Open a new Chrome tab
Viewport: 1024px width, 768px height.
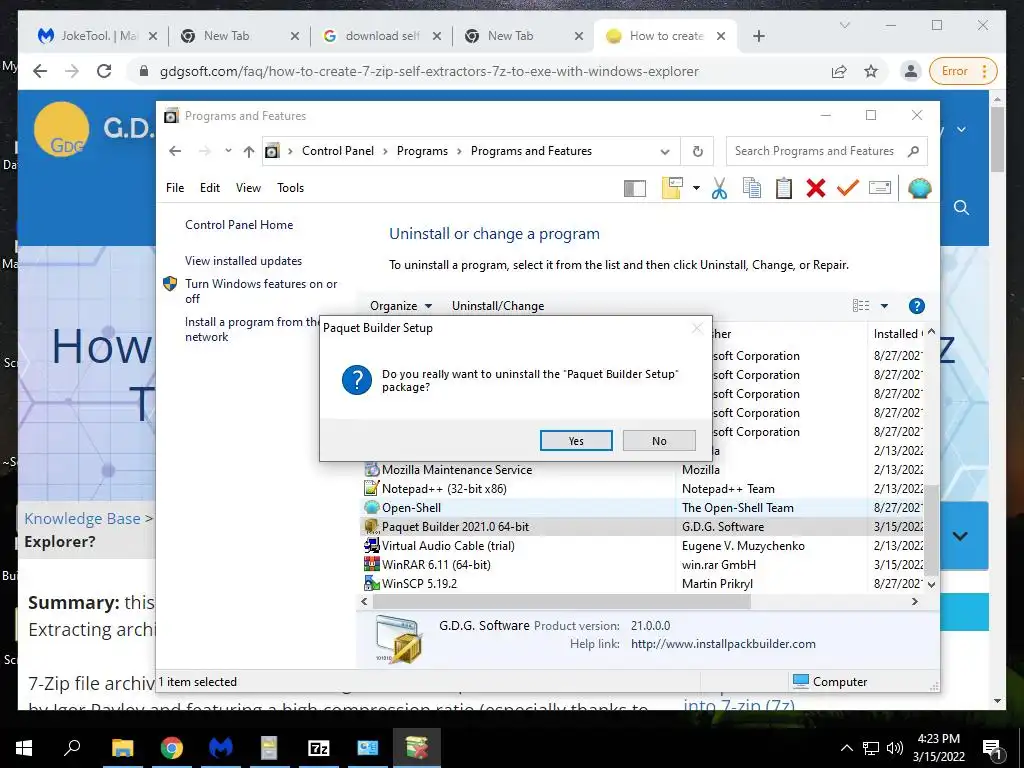759,36
